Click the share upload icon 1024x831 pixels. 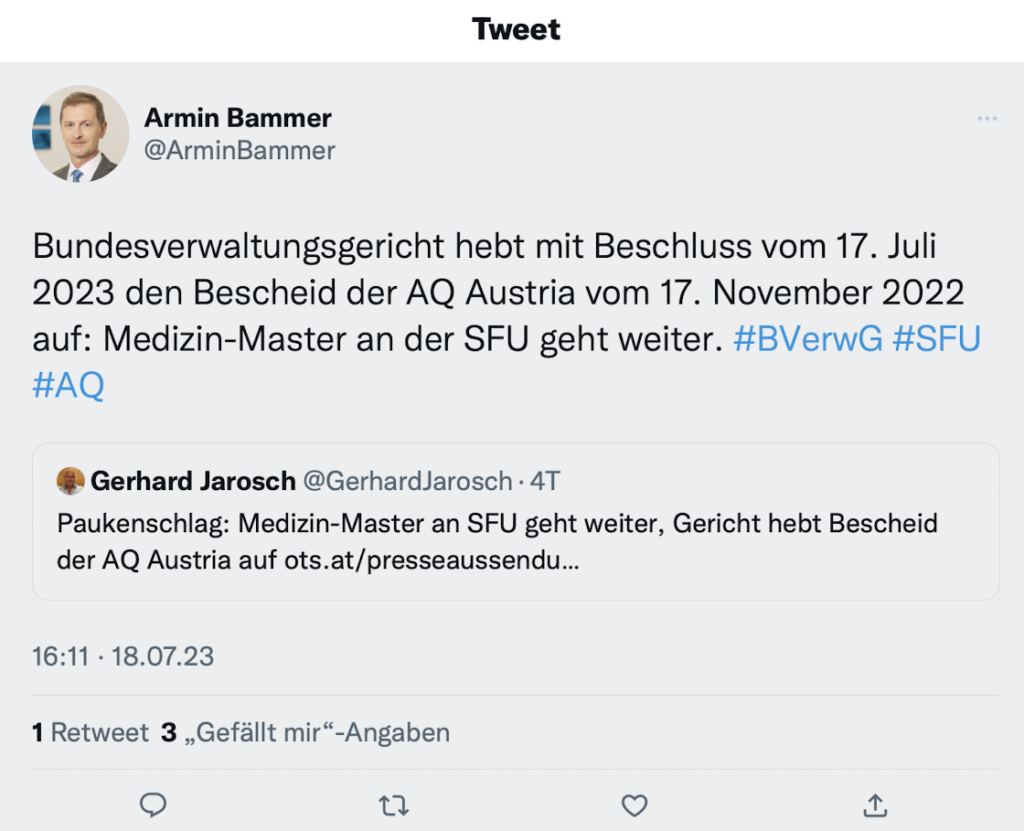[x=875, y=804]
